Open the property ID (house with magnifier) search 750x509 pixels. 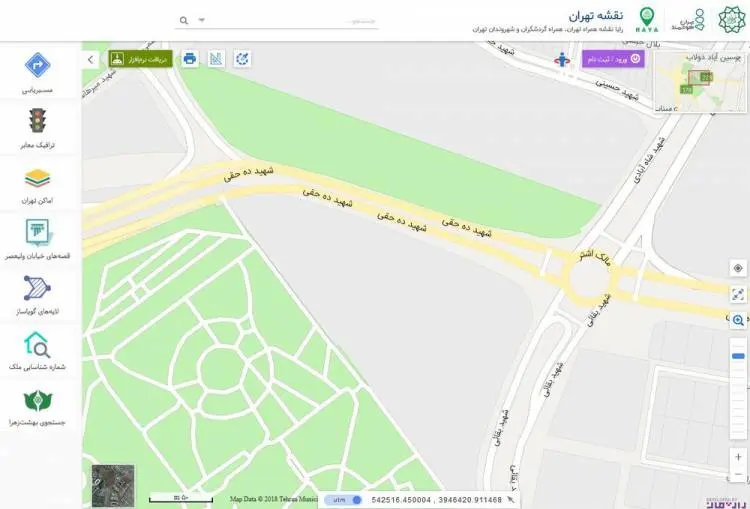37,344
